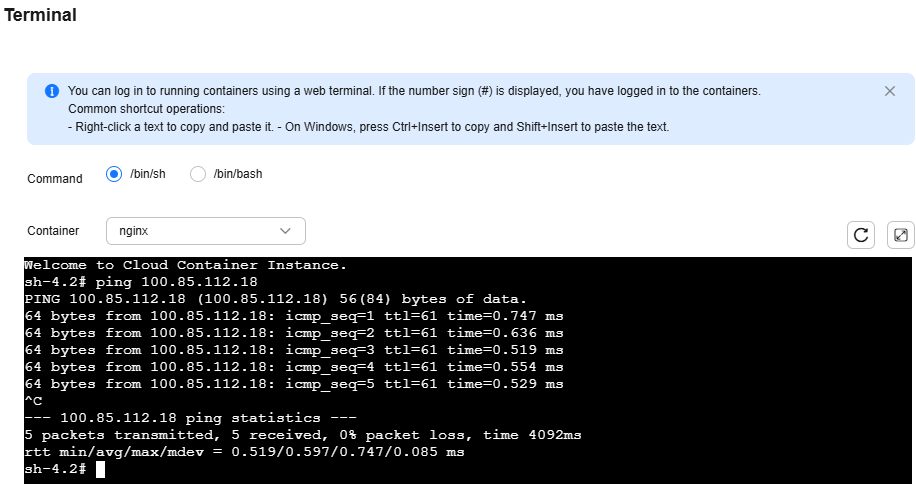Viewport: 916px width, 484px height.
Task: Click the icmp_seq=3 ping reply line
Action: (x=294, y=350)
